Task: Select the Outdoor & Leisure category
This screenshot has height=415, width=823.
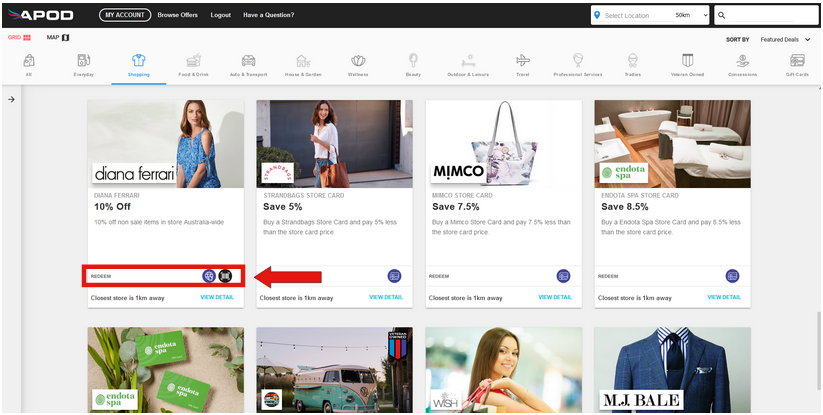Action: coord(468,66)
